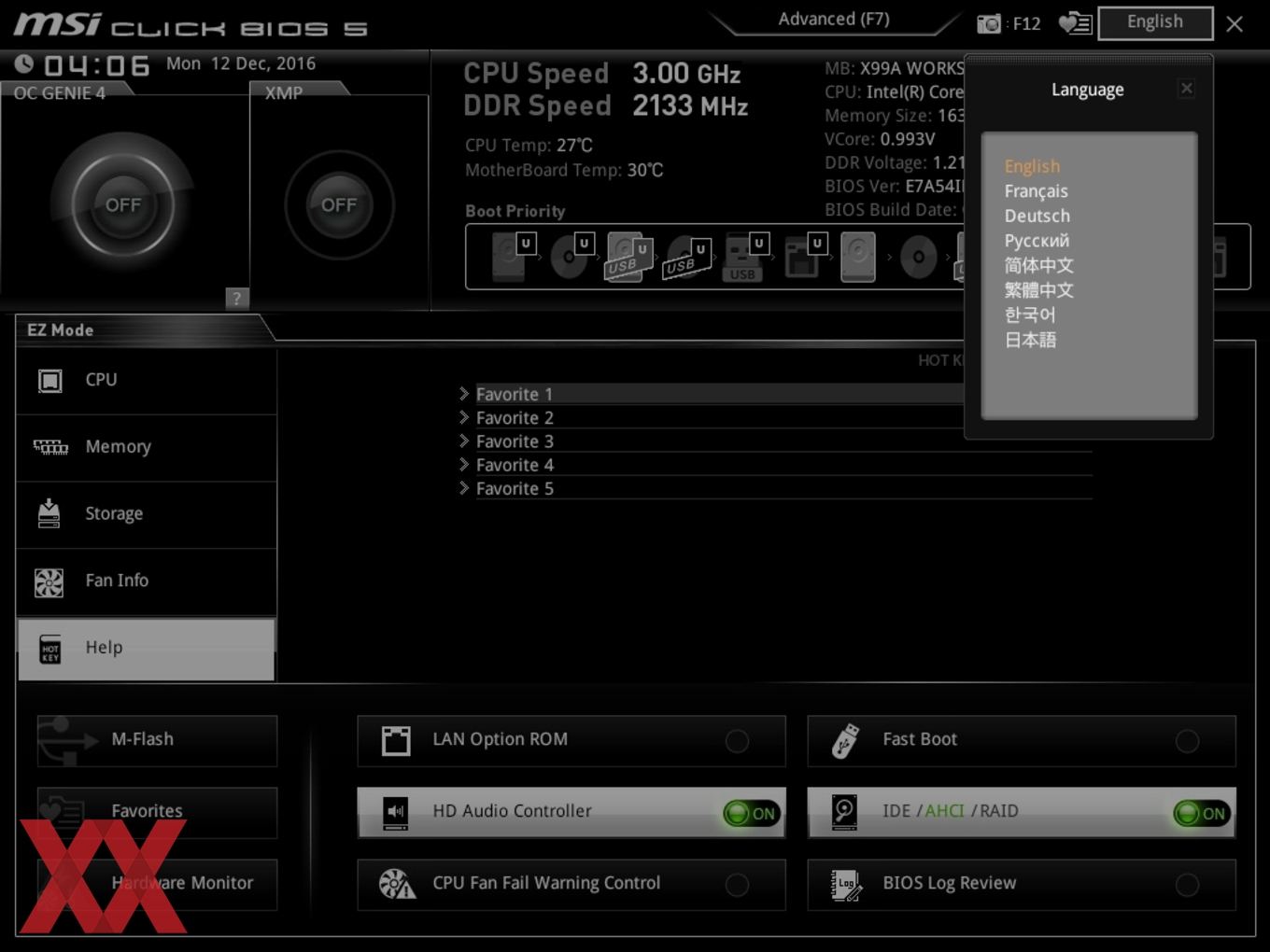Click the LAN Option ROM chip icon
The width and height of the screenshot is (1270, 952).
[x=396, y=741]
